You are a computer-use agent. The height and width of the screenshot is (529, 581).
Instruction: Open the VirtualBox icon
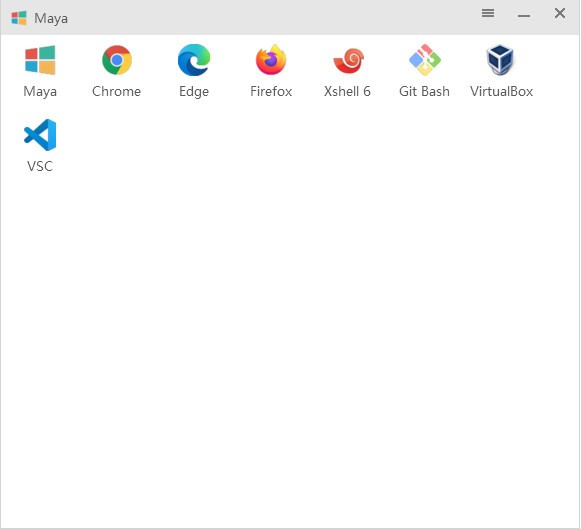tap(500, 60)
